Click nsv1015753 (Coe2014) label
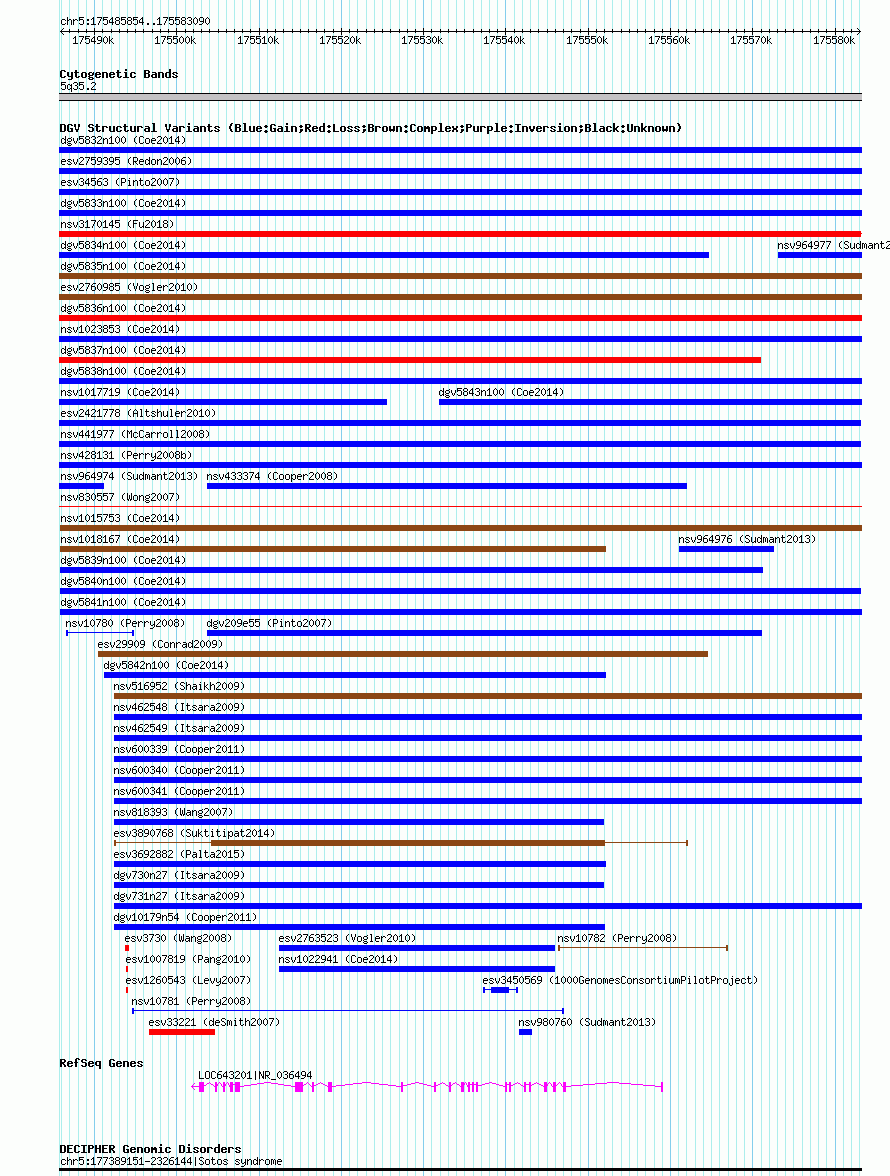 pos(120,518)
